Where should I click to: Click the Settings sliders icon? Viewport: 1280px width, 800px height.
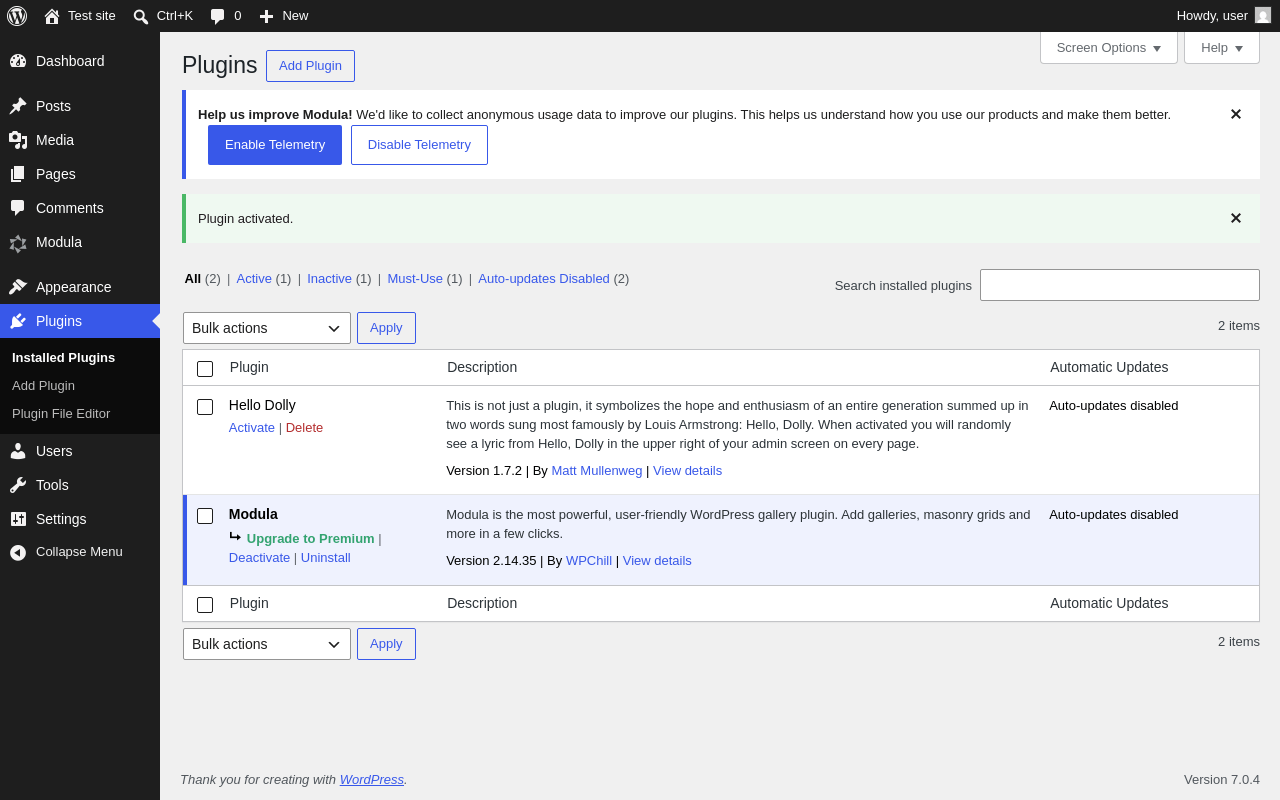point(18,519)
